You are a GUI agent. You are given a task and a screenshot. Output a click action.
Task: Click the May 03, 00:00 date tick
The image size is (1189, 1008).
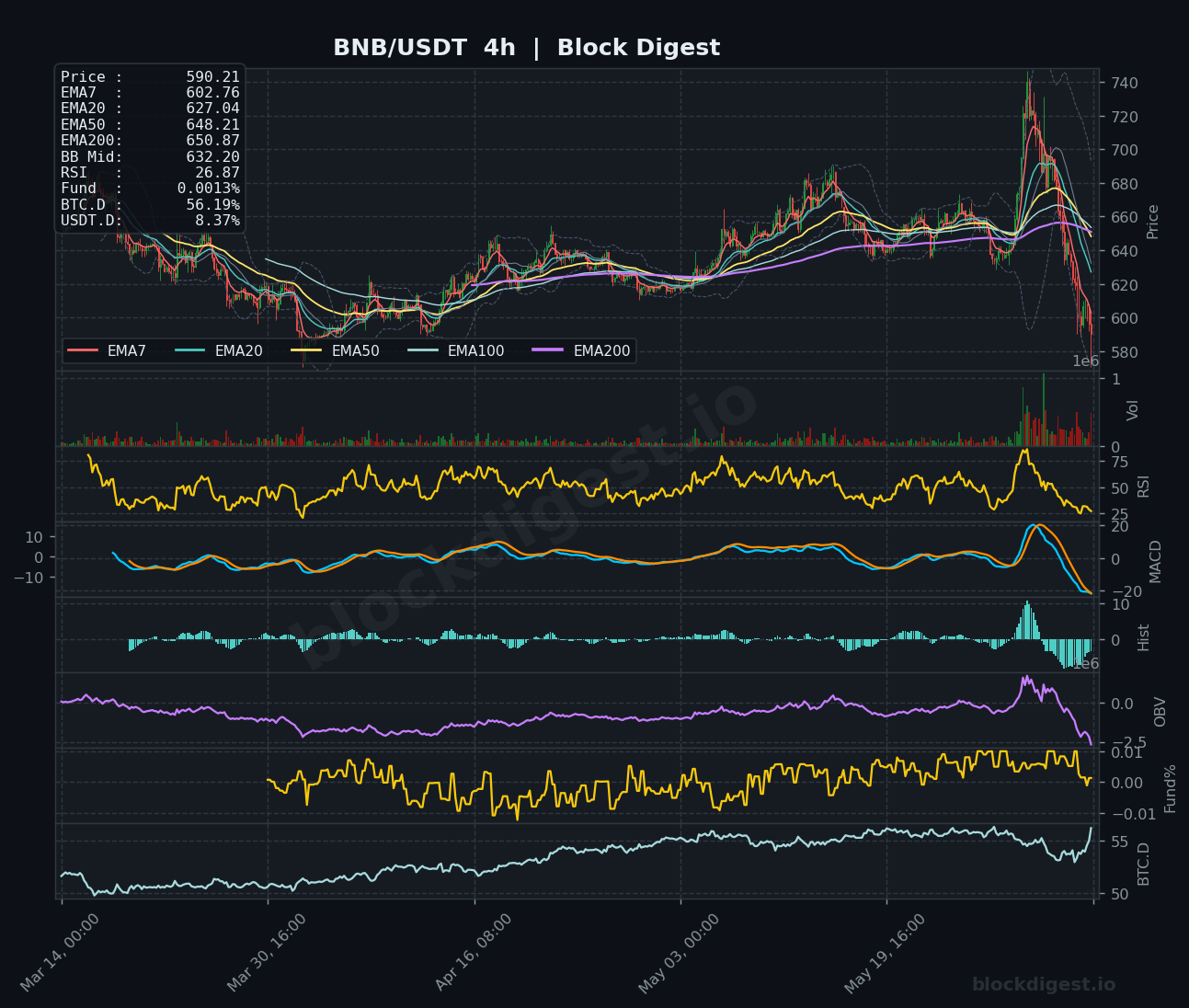pos(680,953)
